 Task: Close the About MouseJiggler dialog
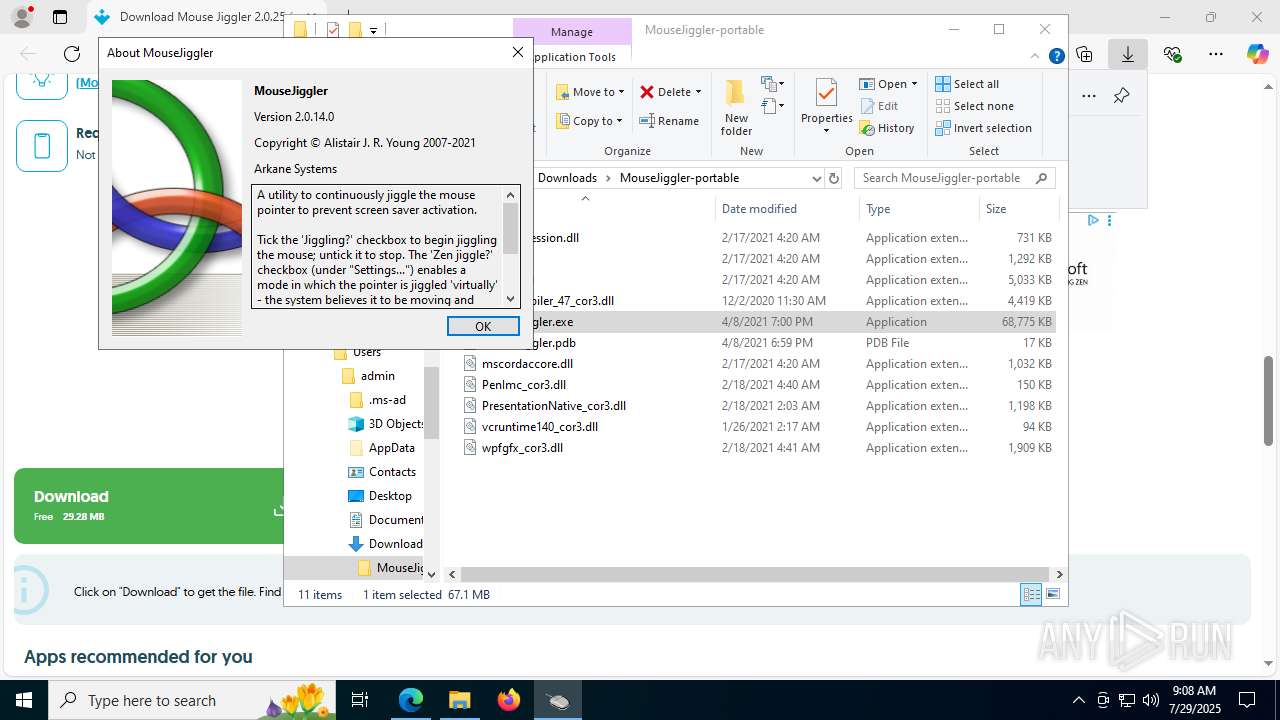517,52
